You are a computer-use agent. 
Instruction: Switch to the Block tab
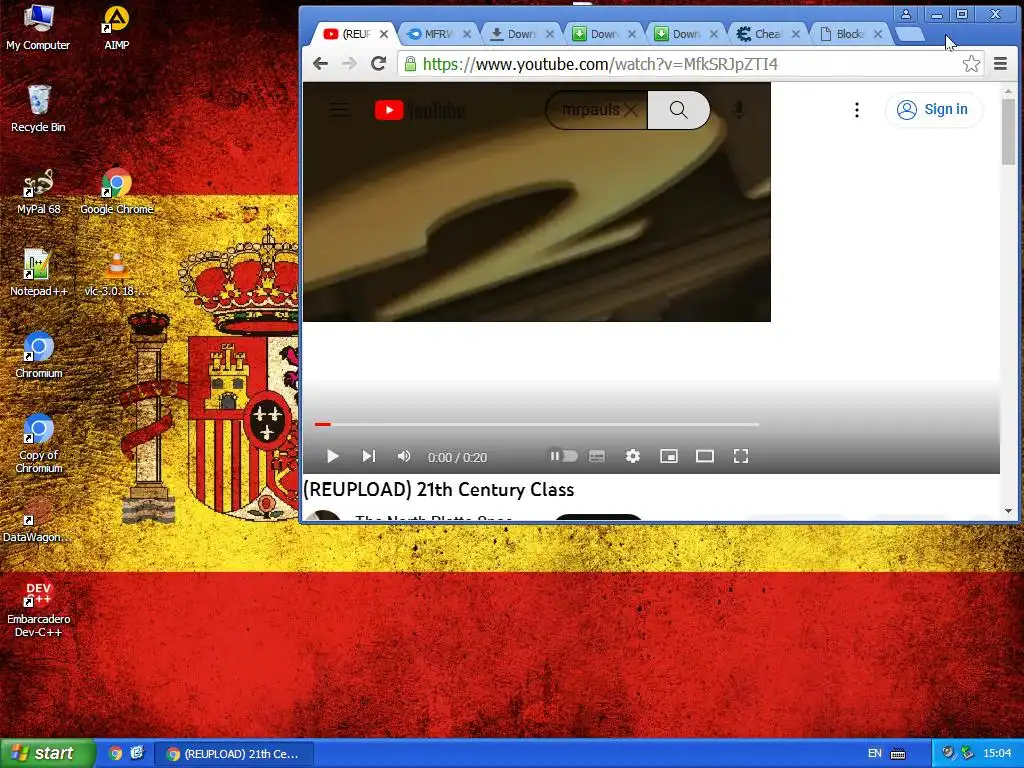coord(848,34)
